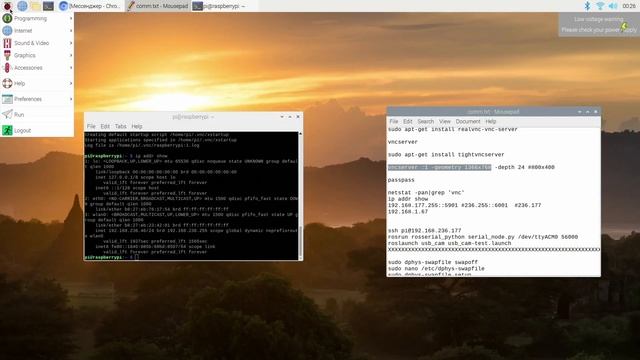Click the Bluetooth tray icon
The image size is (640, 360).
587,6
